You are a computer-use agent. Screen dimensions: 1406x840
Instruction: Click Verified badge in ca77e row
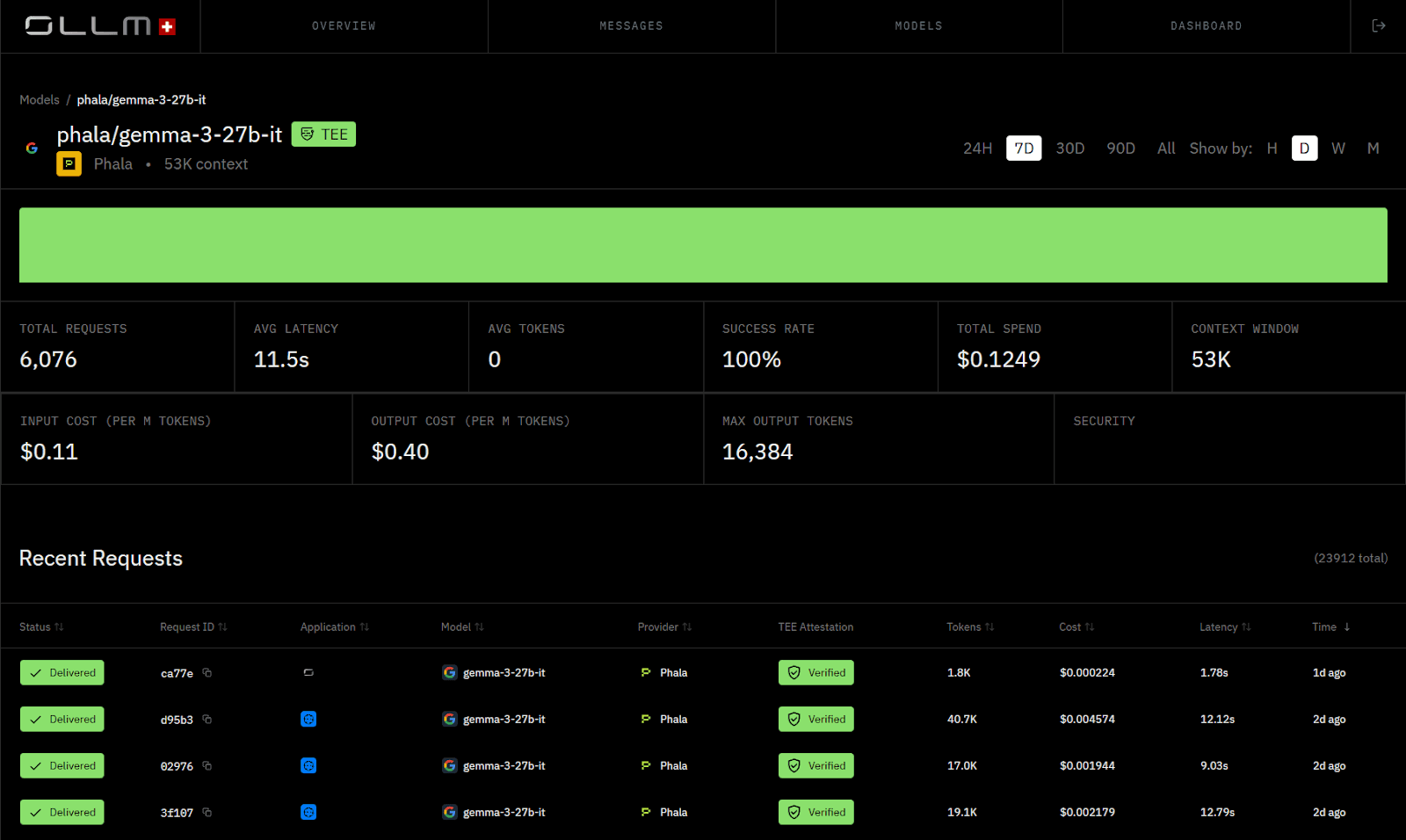815,673
